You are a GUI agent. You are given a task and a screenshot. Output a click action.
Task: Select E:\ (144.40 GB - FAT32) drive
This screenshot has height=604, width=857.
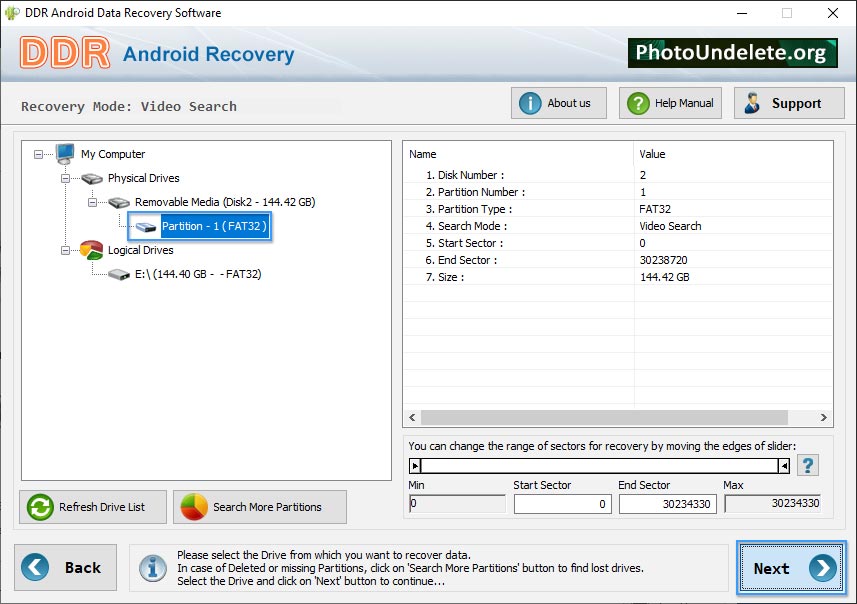point(198,274)
